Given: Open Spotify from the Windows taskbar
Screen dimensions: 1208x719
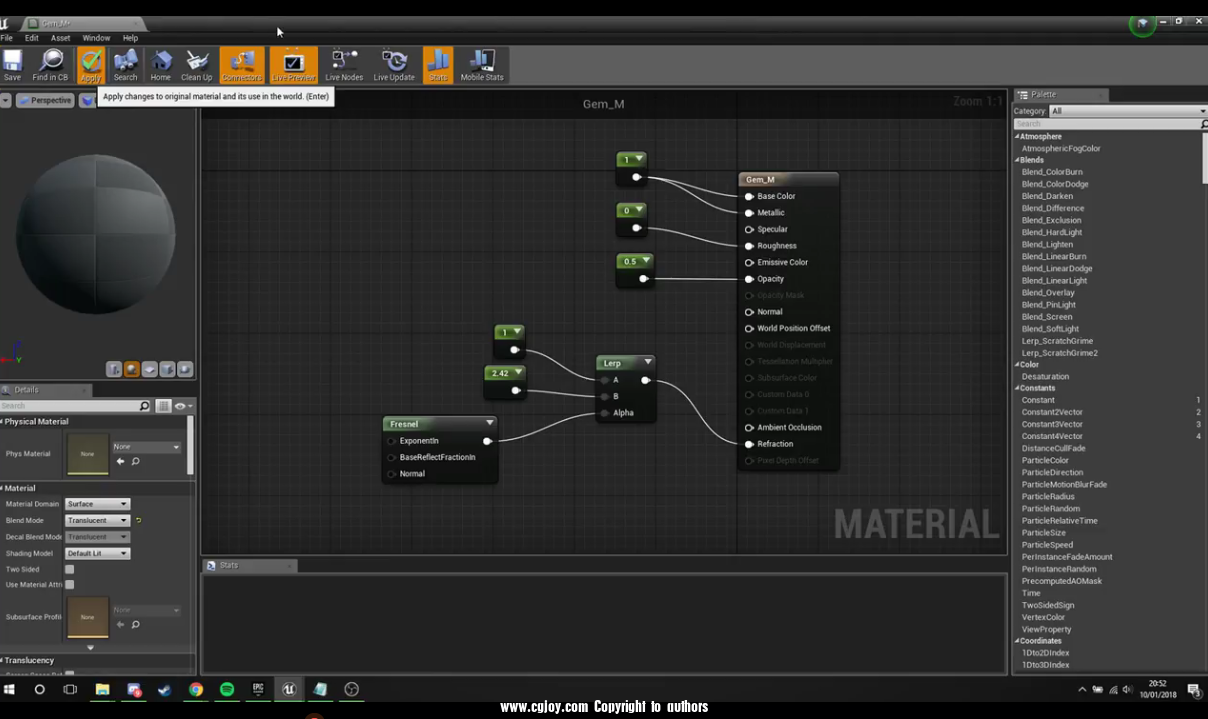Looking at the screenshot, I should (x=227, y=689).
